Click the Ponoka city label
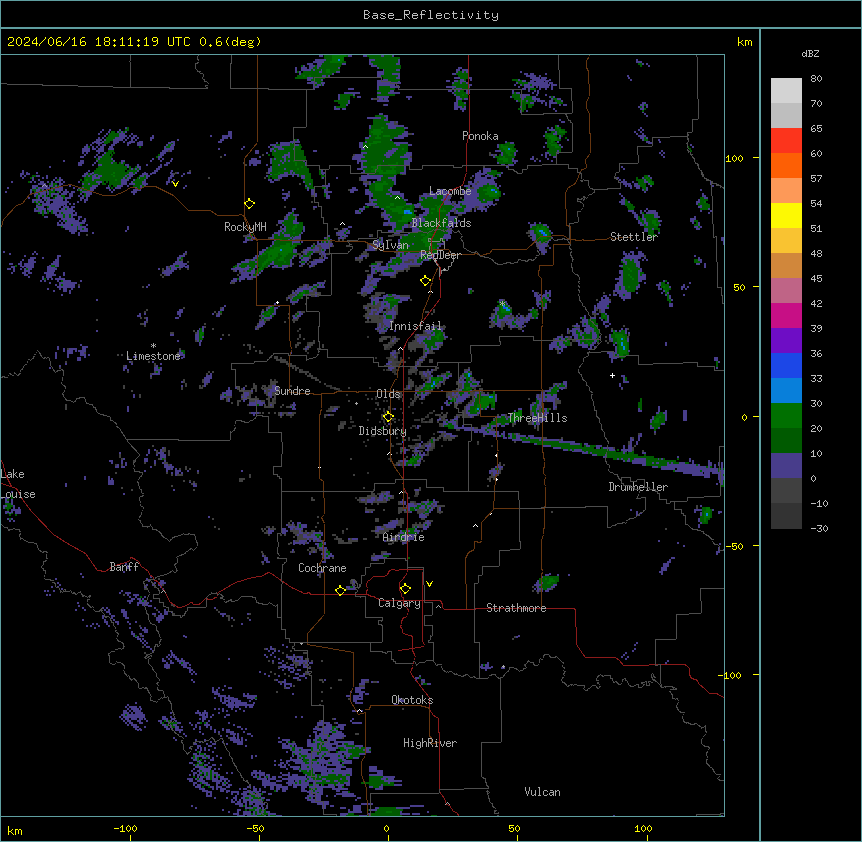Screen dimensions: 862x842 point(480,136)
